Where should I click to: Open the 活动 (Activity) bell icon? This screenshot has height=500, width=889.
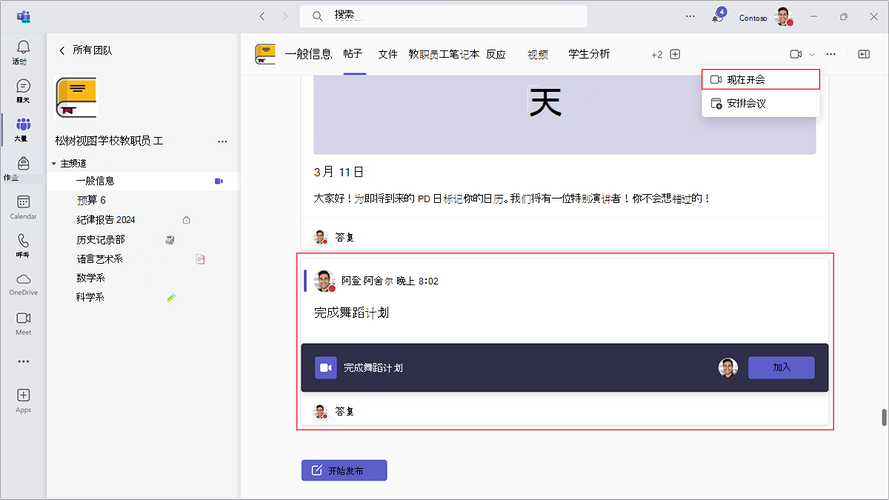point(23,50)
